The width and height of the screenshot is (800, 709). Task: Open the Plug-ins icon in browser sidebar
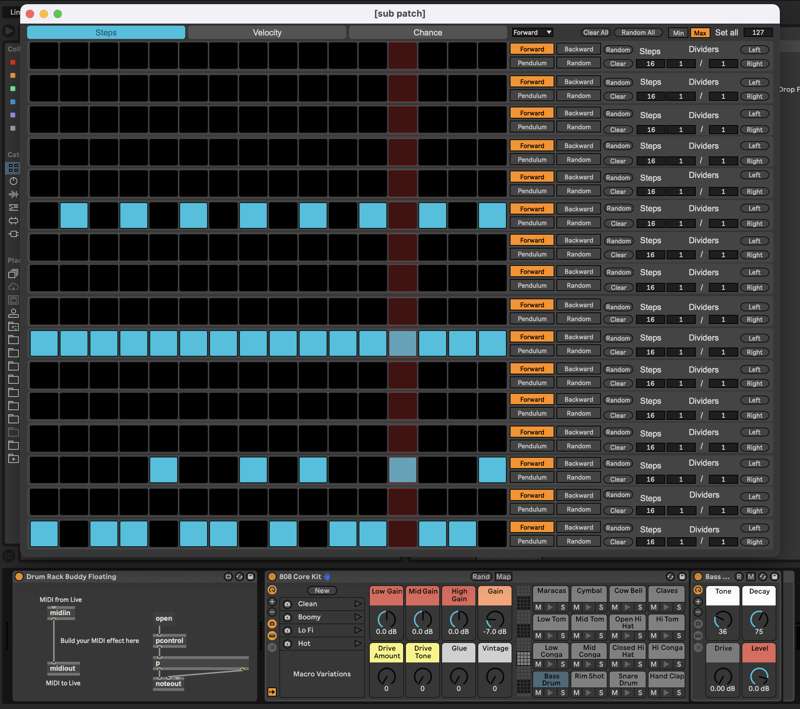(13, 234)
